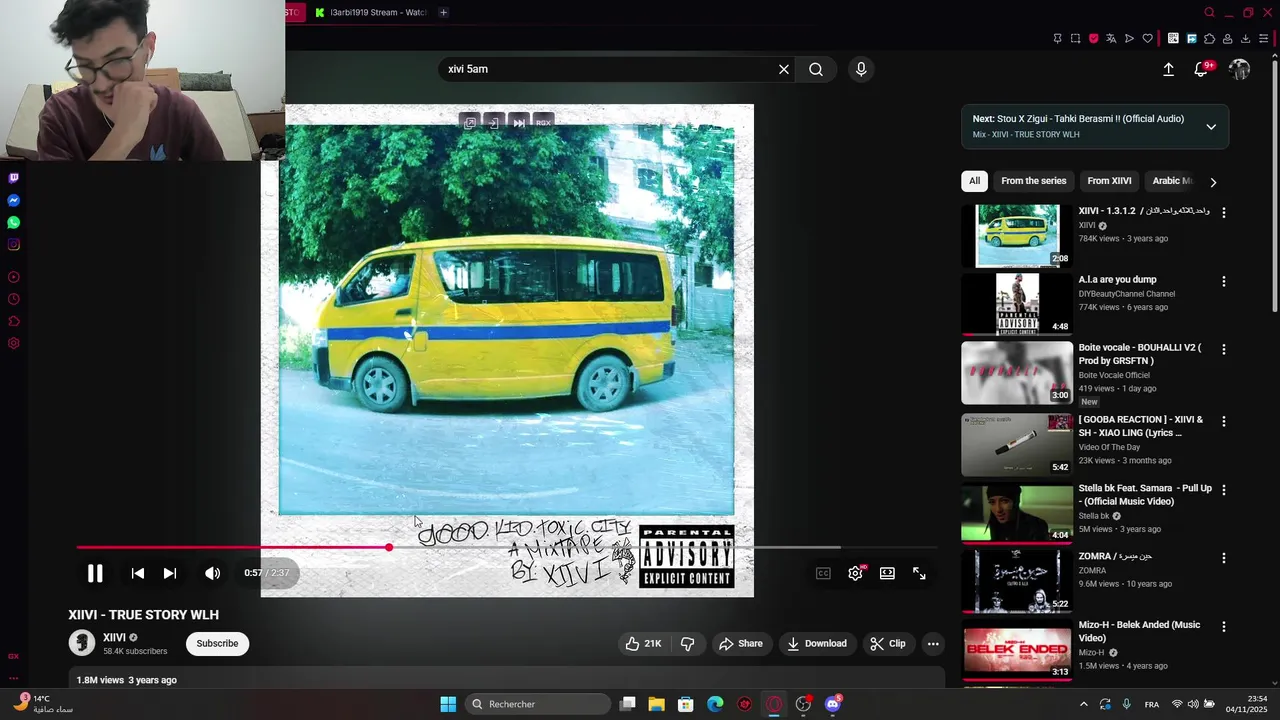Image resolution: width=1280 pixels, height=720 pixels.
Task: Open sidebar settings gear
Action: [x=14, y=343]
